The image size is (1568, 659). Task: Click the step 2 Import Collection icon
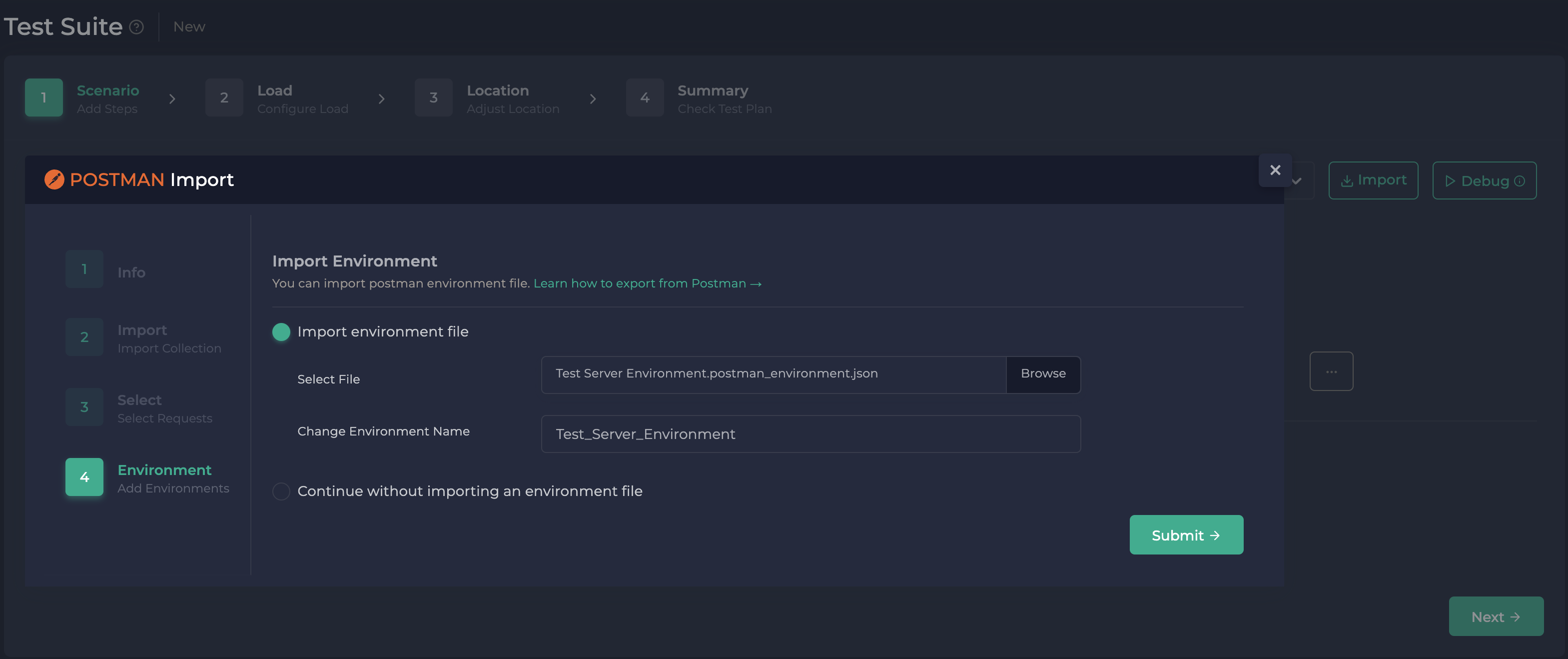[83, 337]
